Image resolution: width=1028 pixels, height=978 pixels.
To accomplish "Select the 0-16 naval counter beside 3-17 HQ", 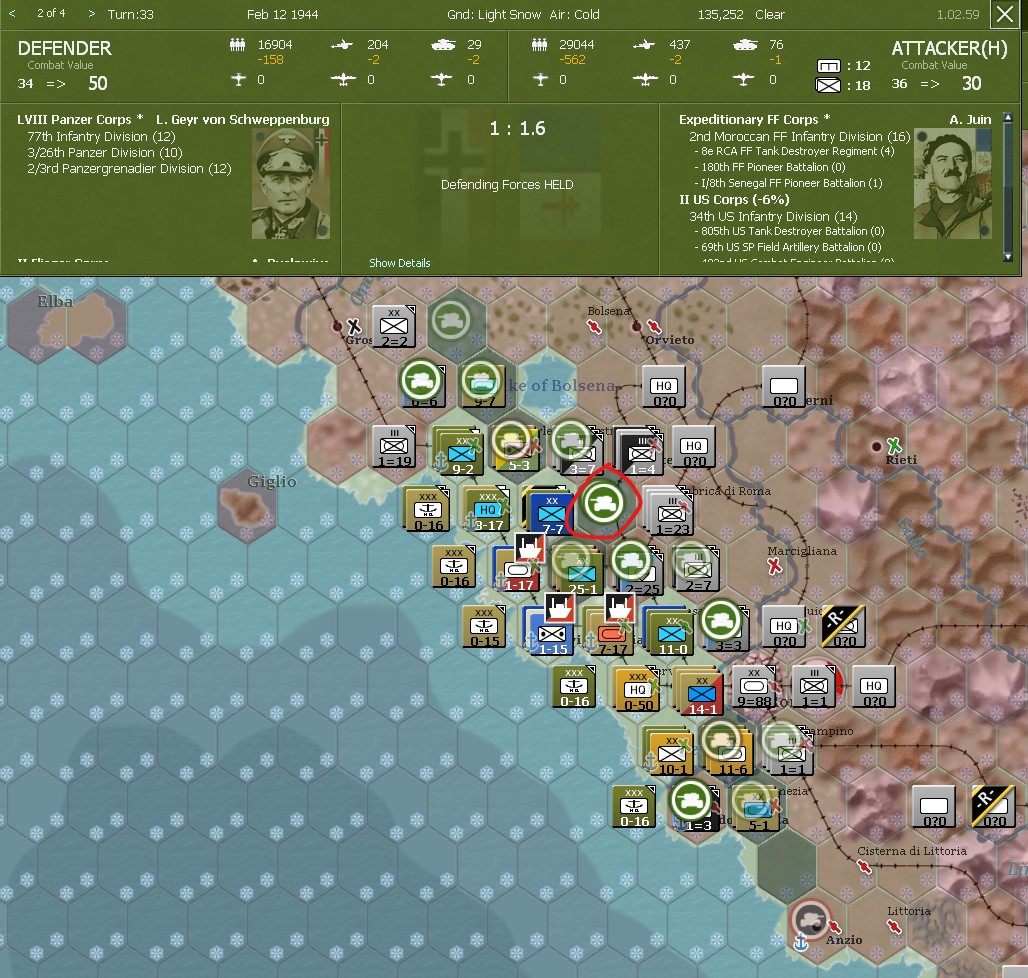I will click(427, 509).
